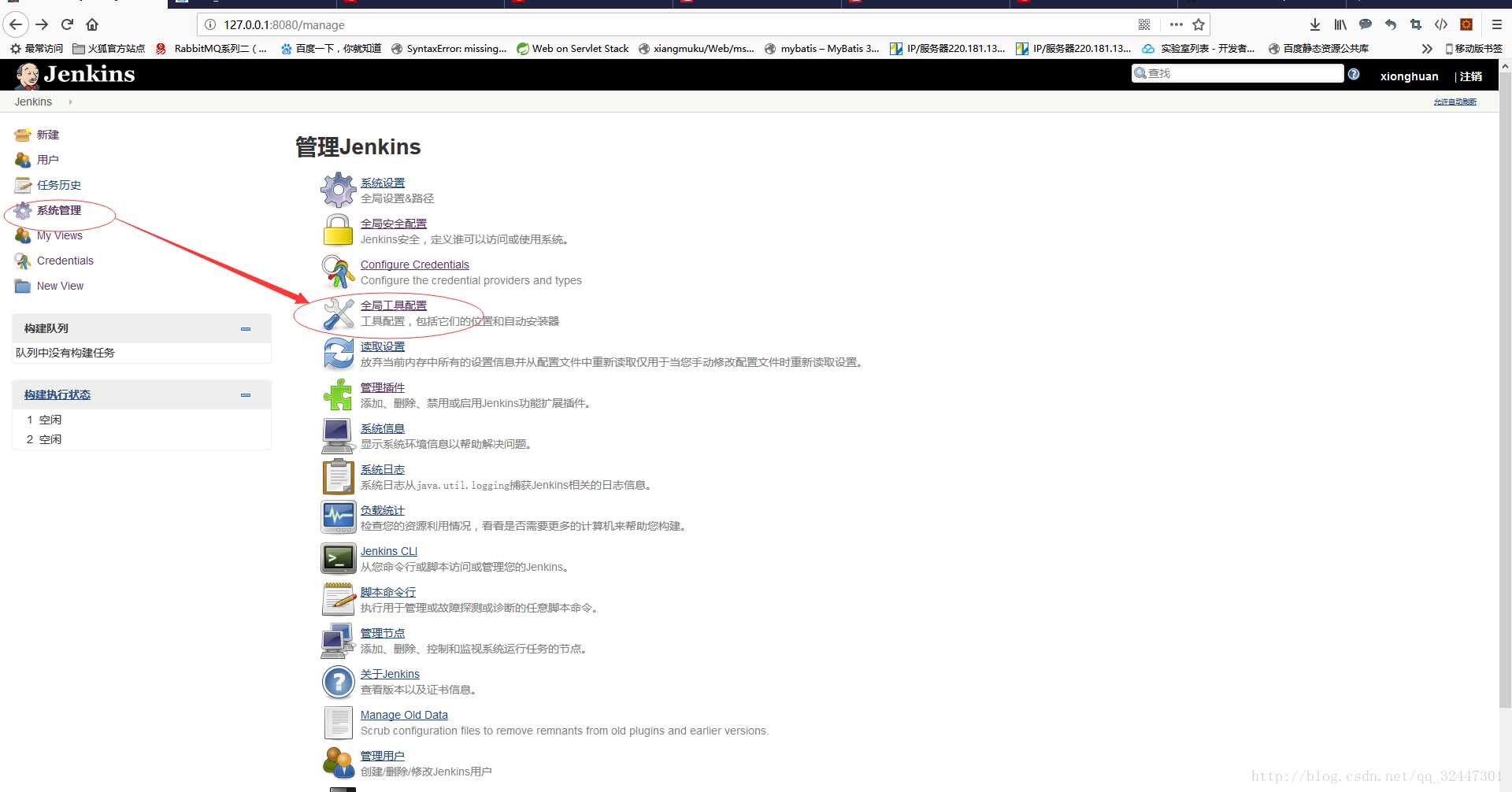This screenshot has width=1512, height=792.
Task: Open the 脚本命令行 link
Action: tap(388, 592)
